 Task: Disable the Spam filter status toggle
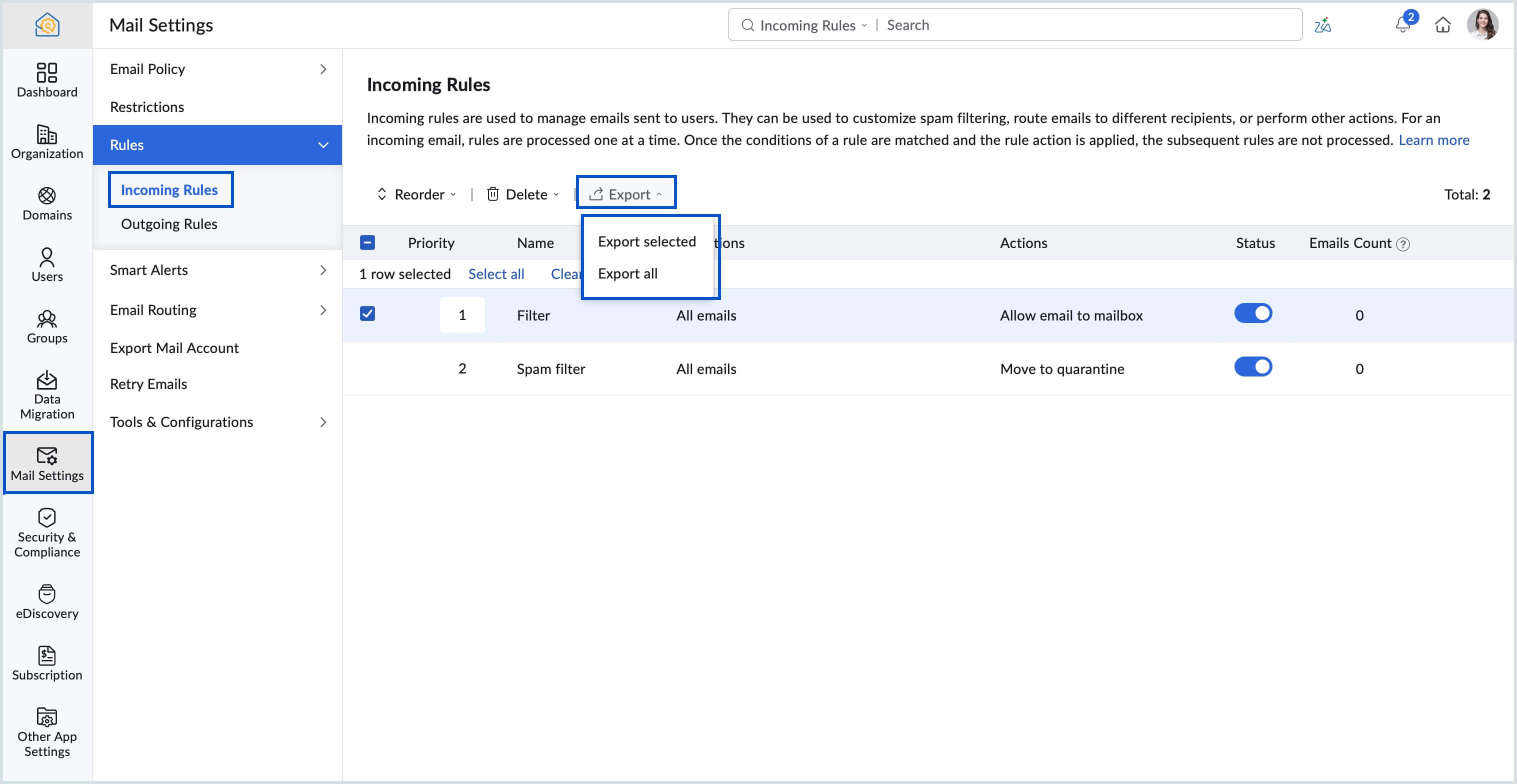(x=1253, y=367)
